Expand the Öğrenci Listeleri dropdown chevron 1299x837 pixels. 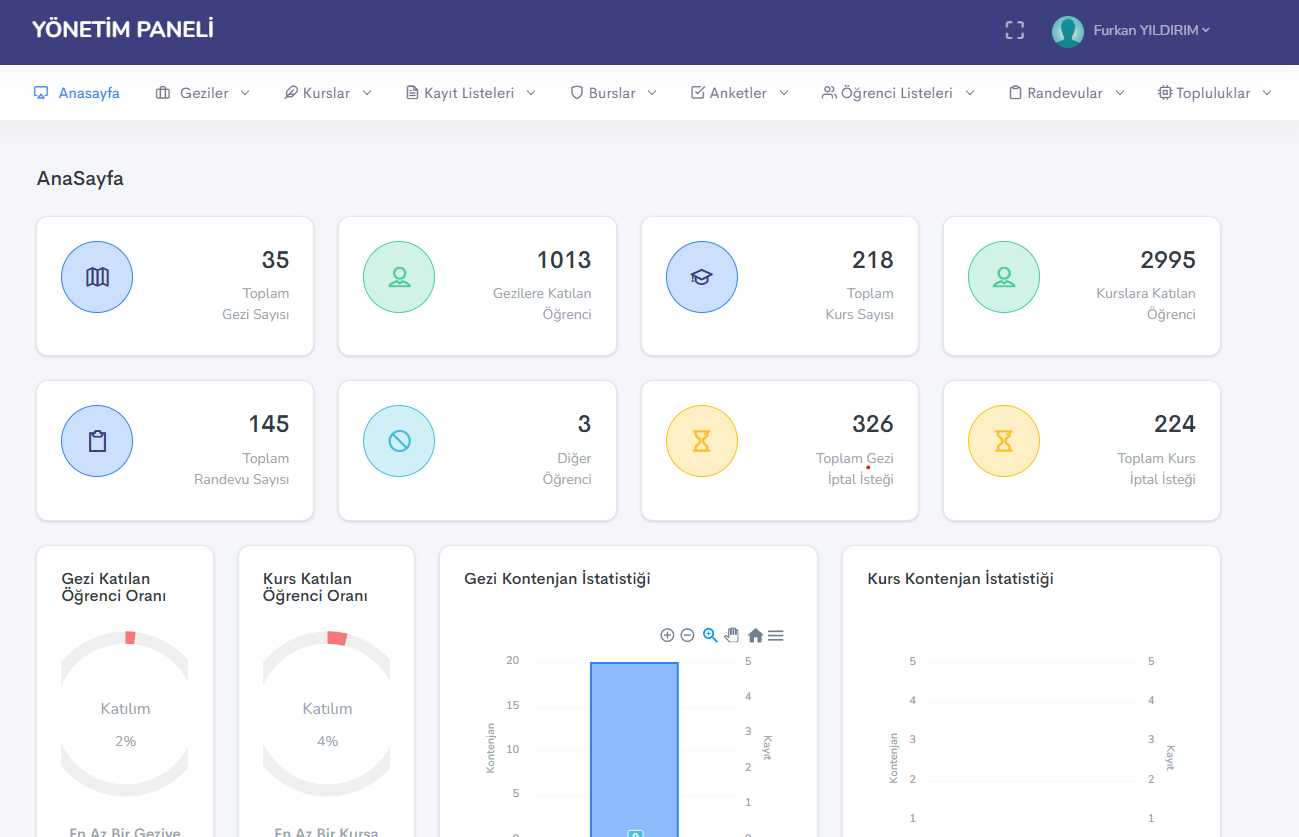(x=970, y=93)
